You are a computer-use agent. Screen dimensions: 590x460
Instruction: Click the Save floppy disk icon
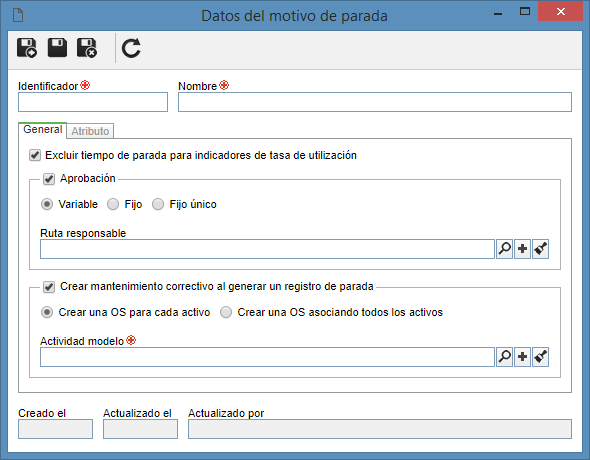pos(57,48)
